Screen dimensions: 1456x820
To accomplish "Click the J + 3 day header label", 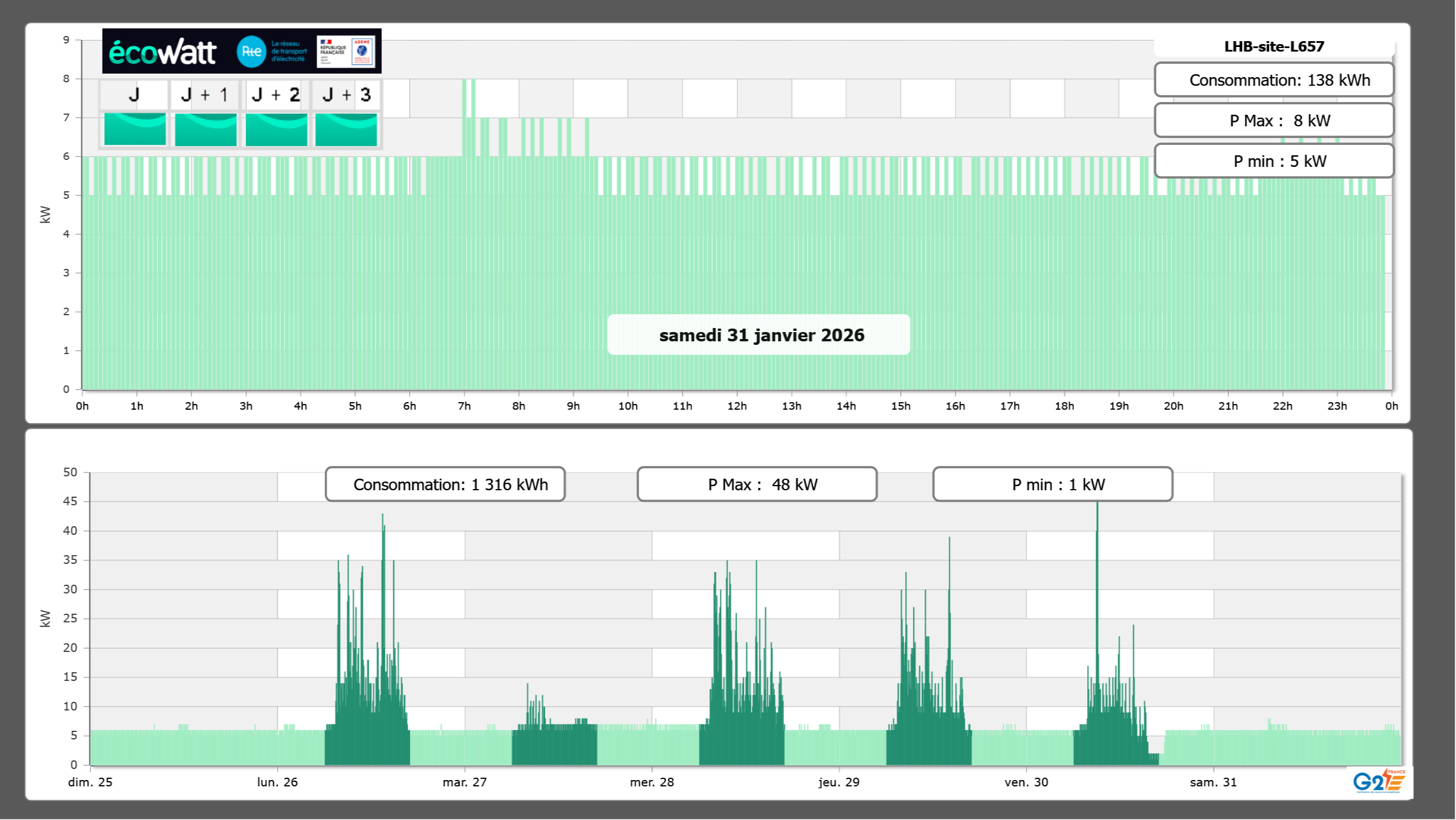I will coord(346,94).
